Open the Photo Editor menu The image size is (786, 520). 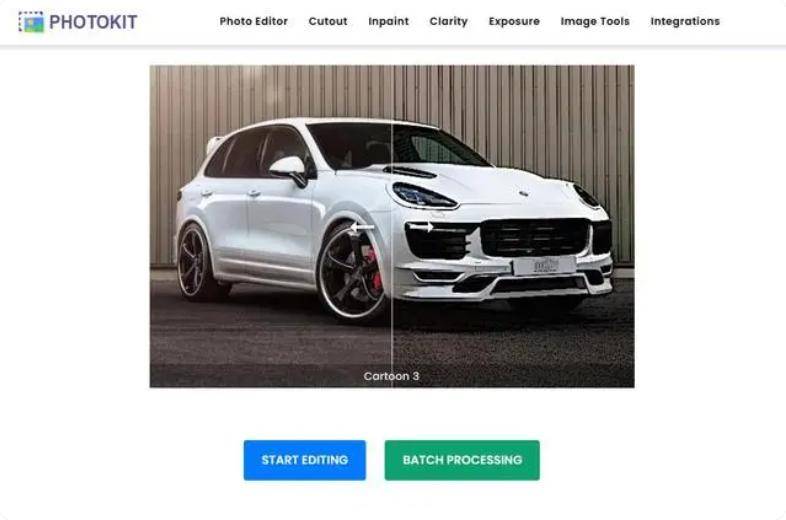coord(254,22)
